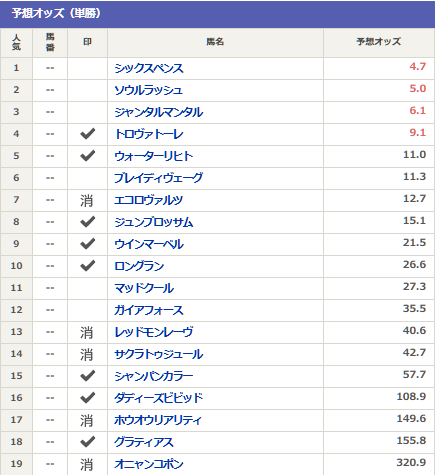This screenshot has width=435, height=475.
Task: Click 消 mark in レッドモンレーヴ row
Action: pos(87,333)
